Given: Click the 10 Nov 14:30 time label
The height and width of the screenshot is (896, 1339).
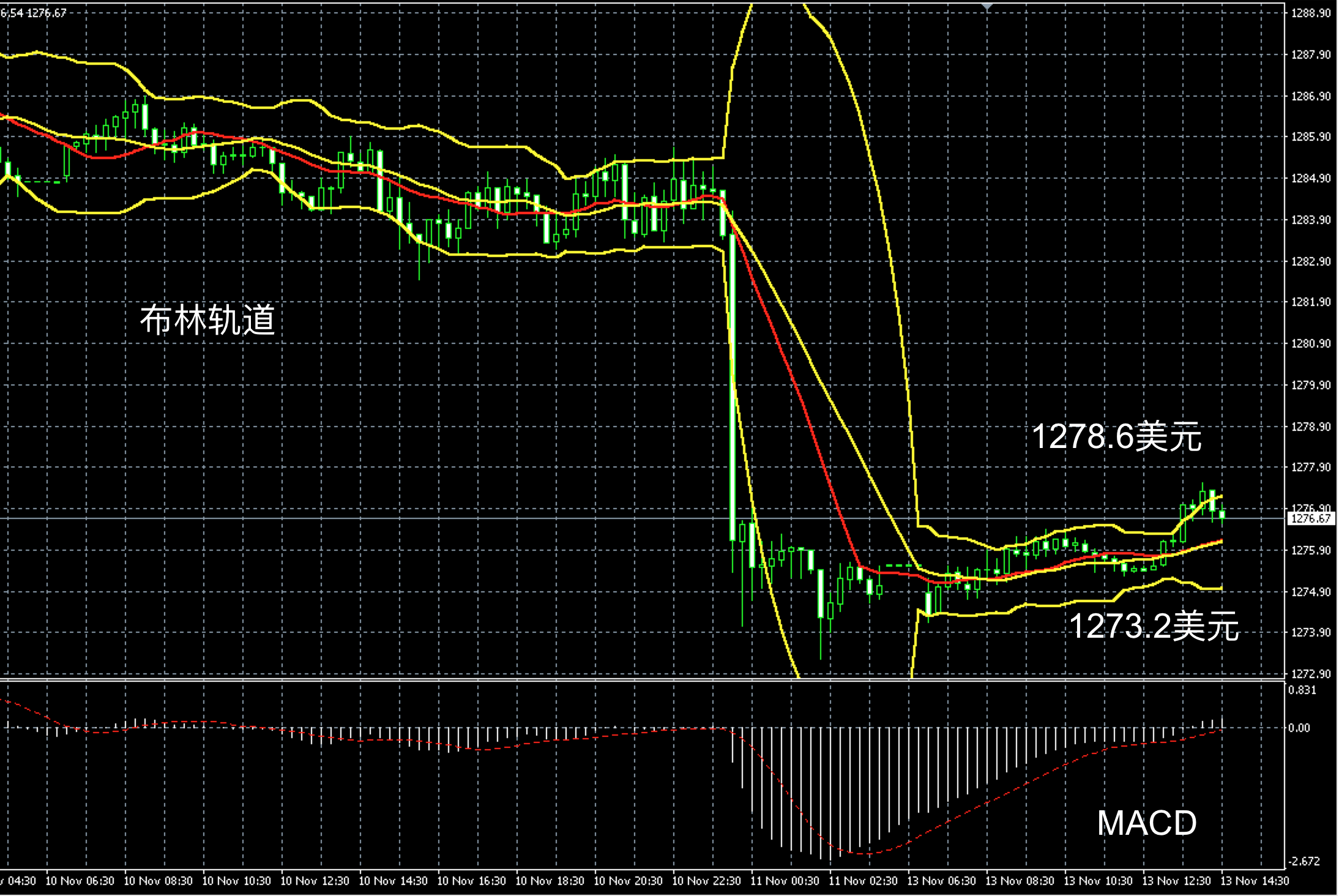Looking at the screenshot, I should pyautogui.click(x=393, y=881).
